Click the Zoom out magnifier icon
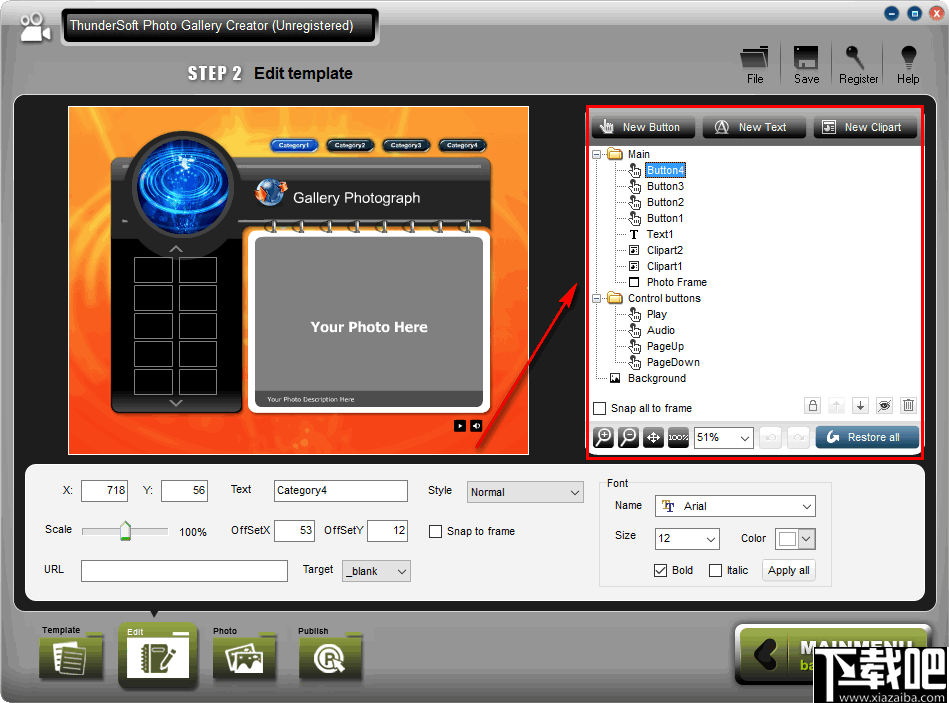949x703 pixels. (x=626, y=437)
